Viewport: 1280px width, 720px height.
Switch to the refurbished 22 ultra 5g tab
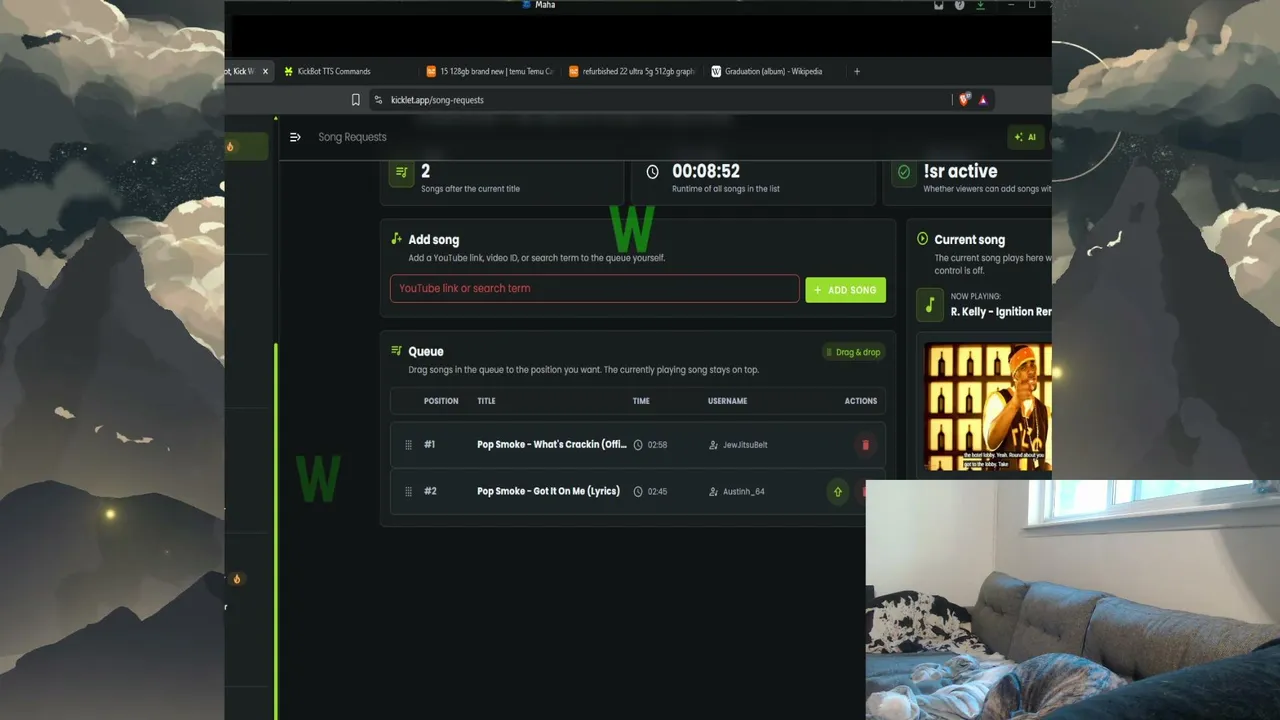point(632,71)
